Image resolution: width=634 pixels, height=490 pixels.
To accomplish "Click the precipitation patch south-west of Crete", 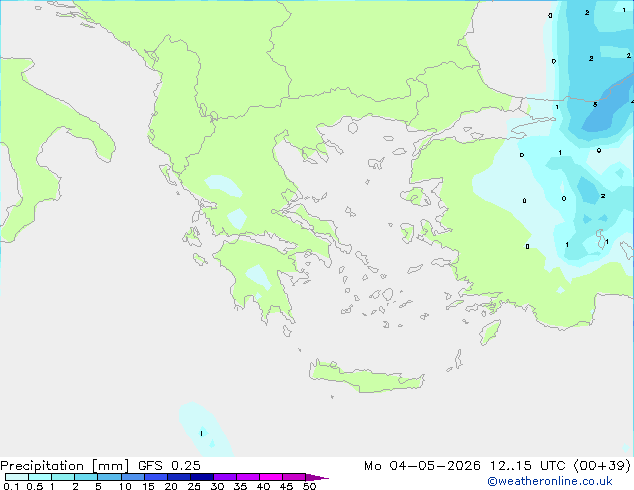I will (x=205, y=429).
